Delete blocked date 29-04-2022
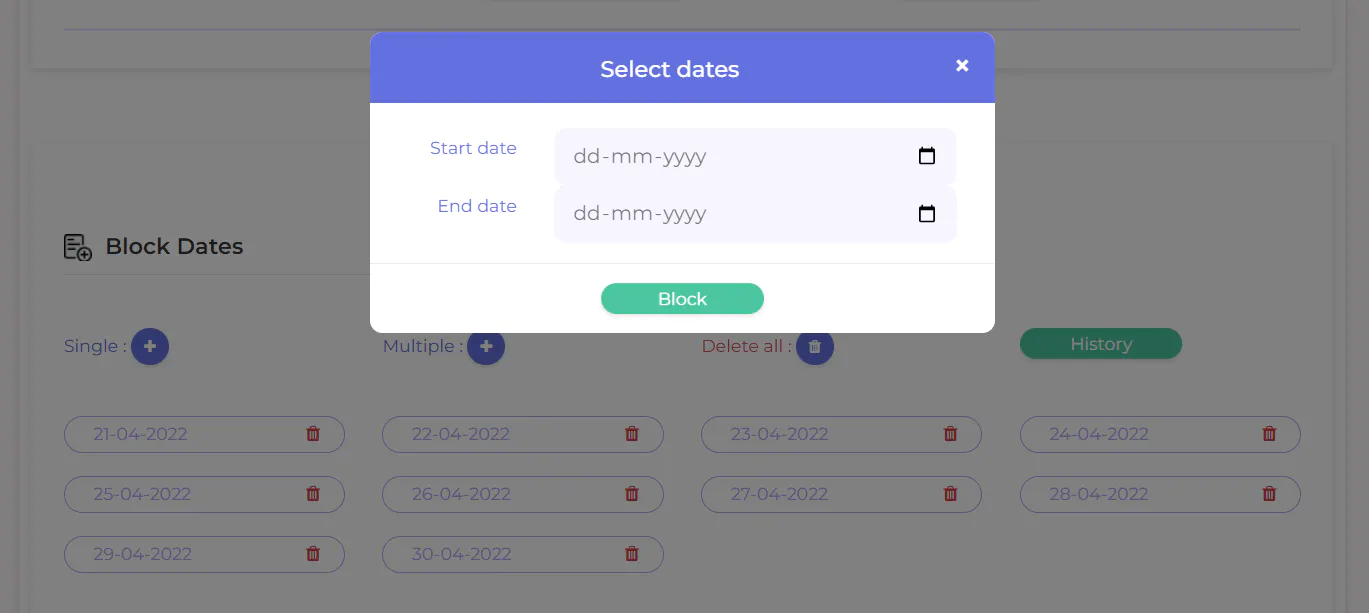The height and width of the screenshot is (613, 1369). pos(313,554)
